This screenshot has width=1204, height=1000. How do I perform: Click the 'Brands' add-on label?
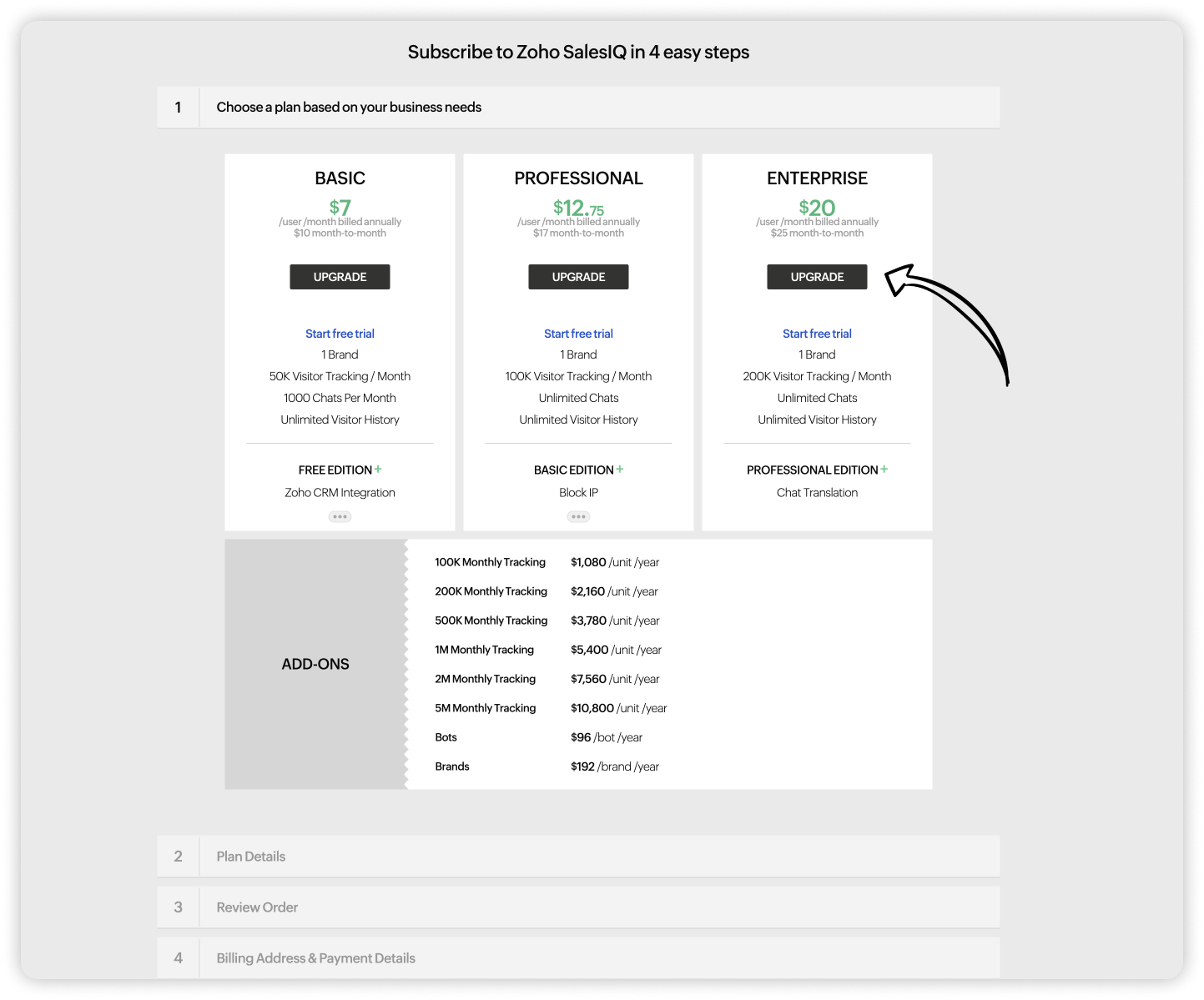tap(452, 766)
